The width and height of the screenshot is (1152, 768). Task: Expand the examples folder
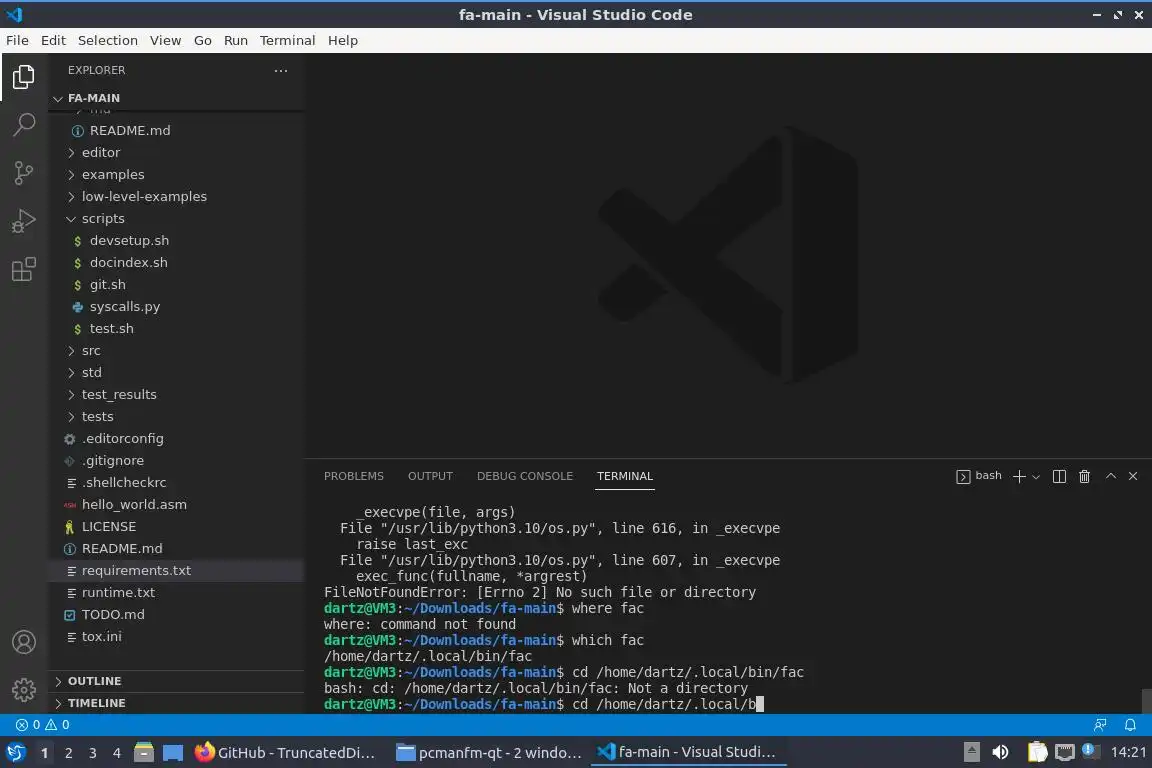(x=176, y=174)
